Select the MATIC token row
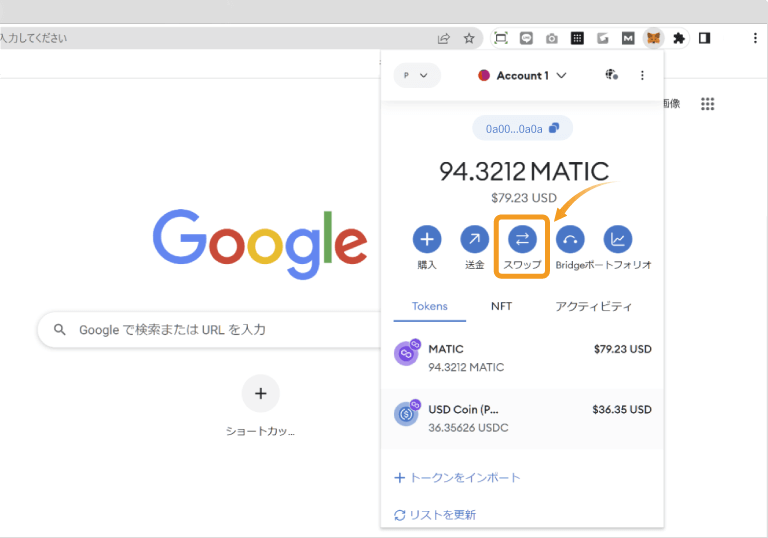The image size is (768, 538). click(x=522, y=358)
